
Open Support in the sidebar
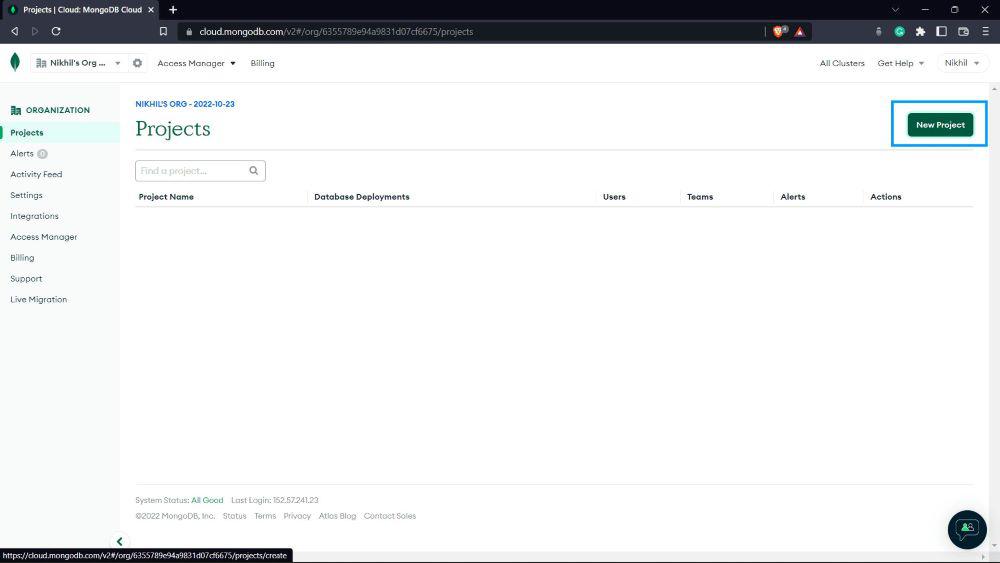tap(26, 279)
